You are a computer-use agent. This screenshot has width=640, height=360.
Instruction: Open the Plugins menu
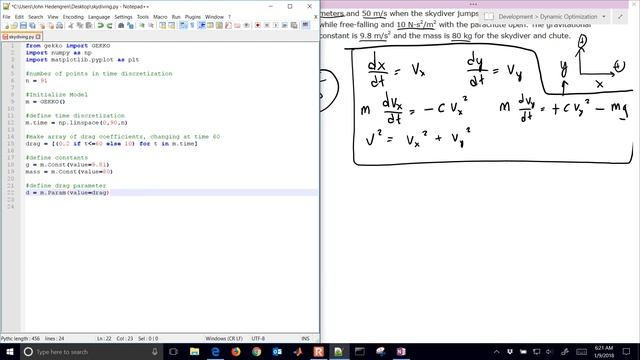(193, 17)
